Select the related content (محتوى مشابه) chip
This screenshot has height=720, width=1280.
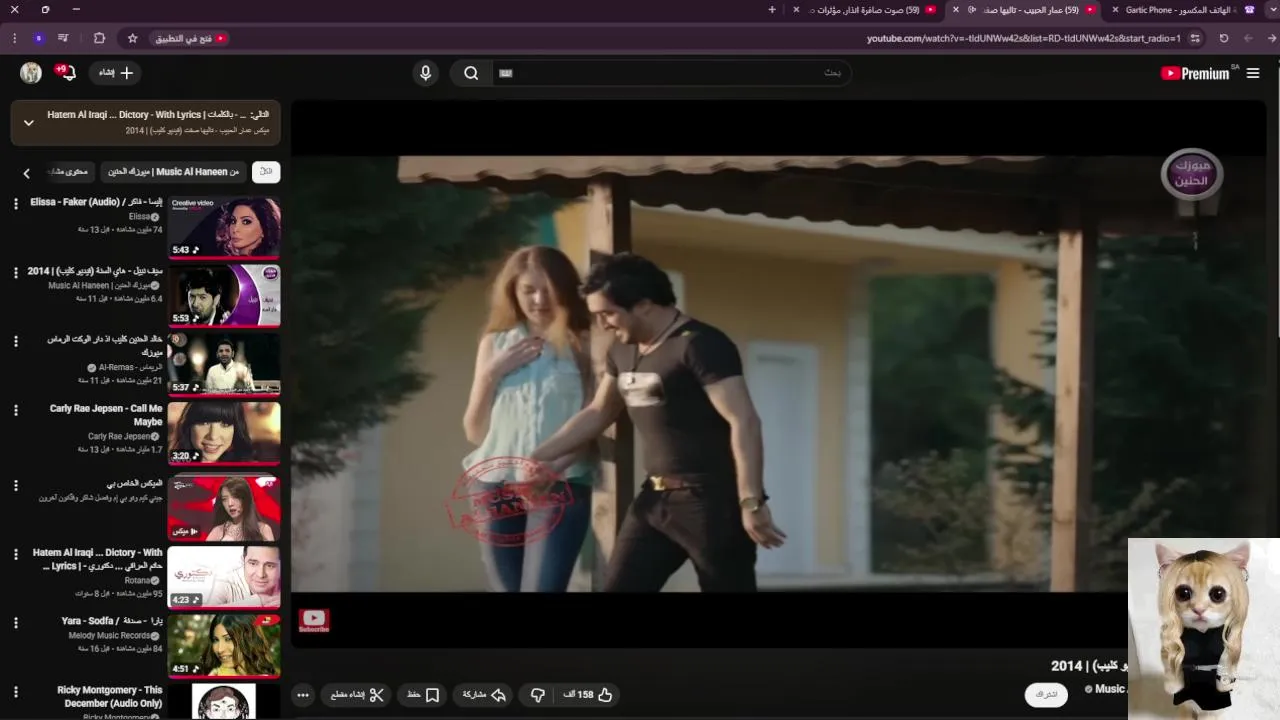(69, 172)
